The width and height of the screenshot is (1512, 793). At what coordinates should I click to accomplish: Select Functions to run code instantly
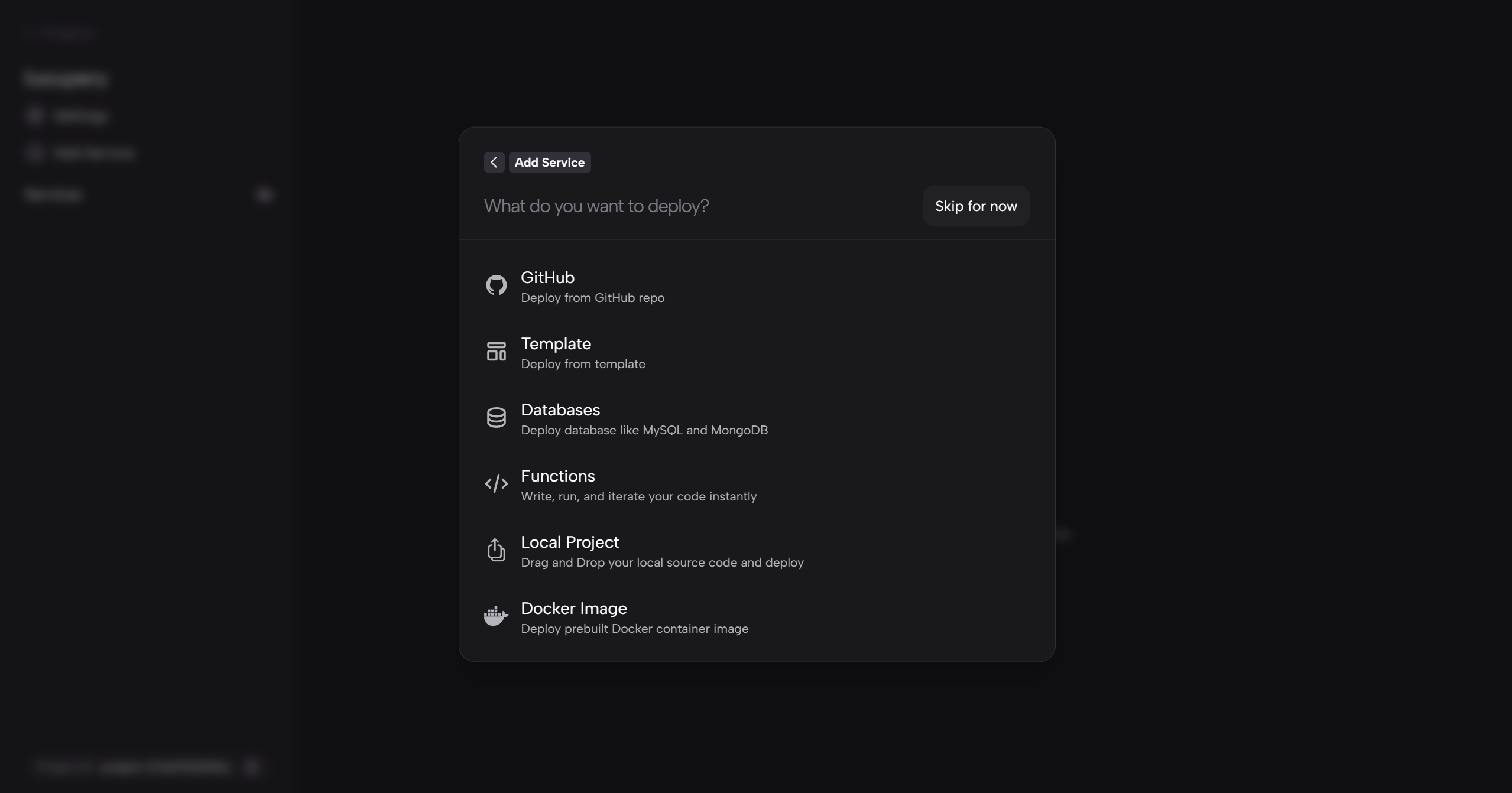pyautogui.click(x=638, y=485)
